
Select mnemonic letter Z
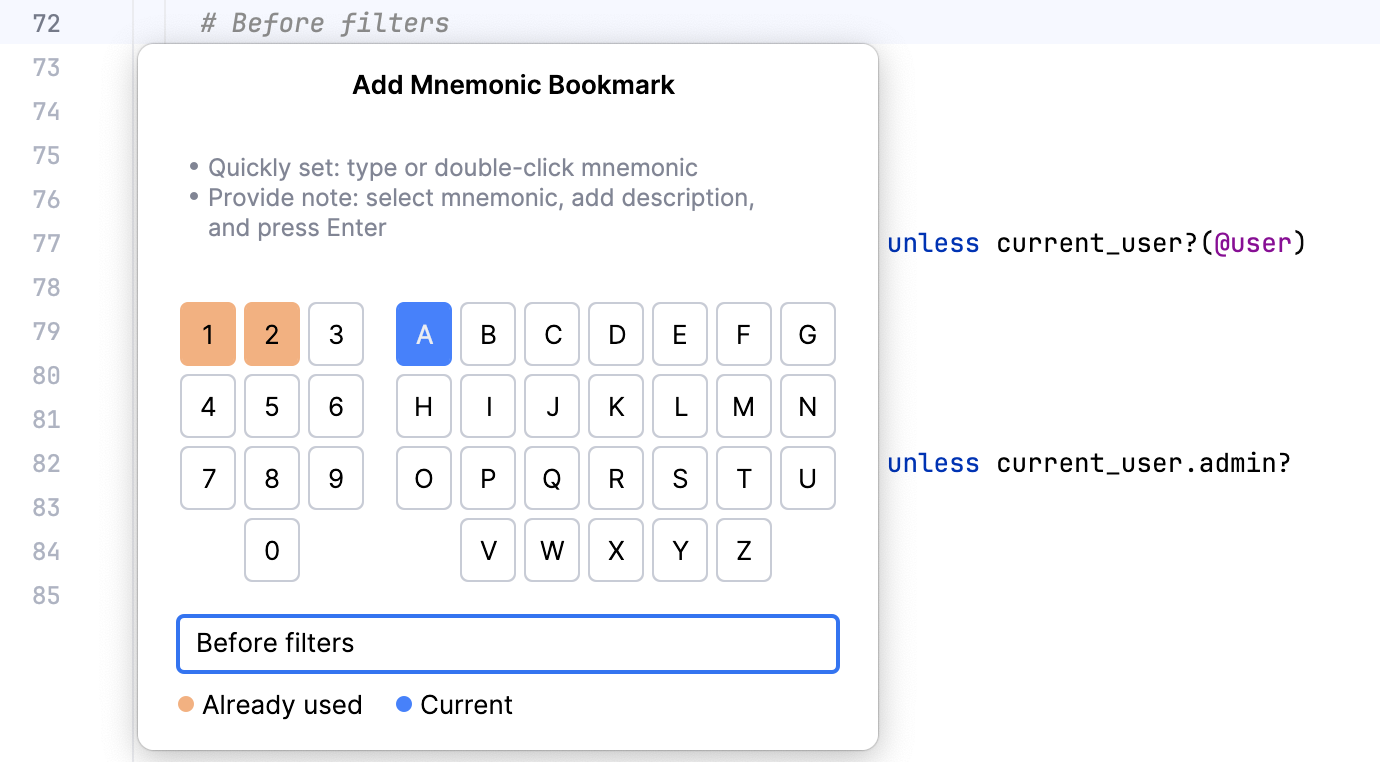(x=744, y=550)
